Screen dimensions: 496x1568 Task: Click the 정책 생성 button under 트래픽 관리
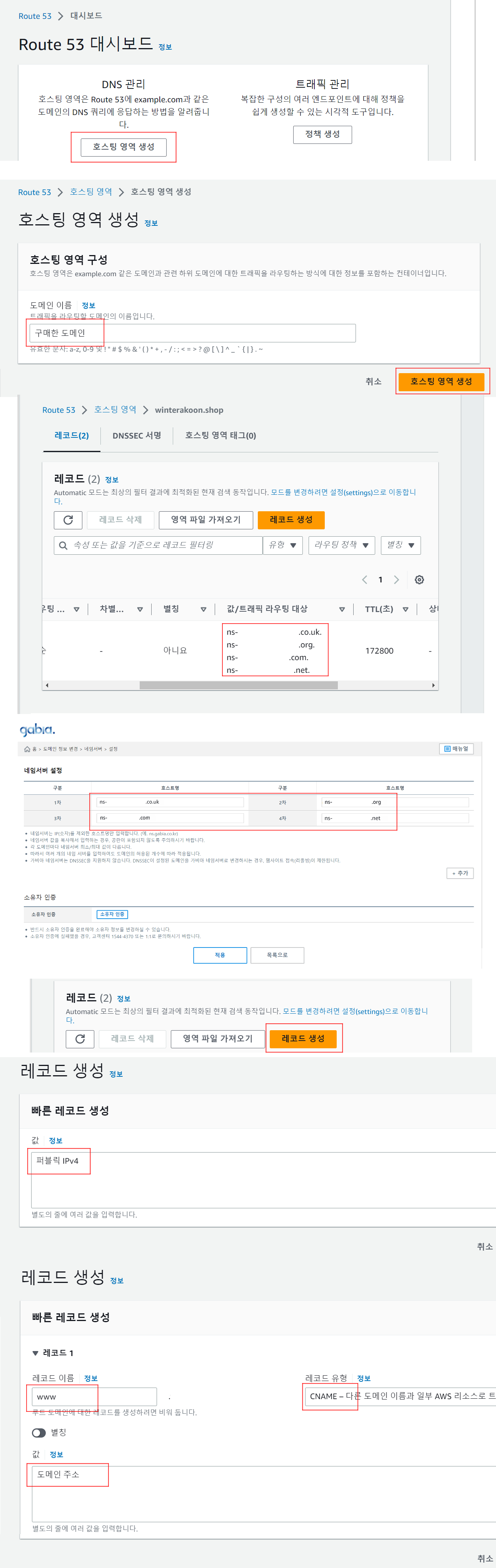click(322, 135)
